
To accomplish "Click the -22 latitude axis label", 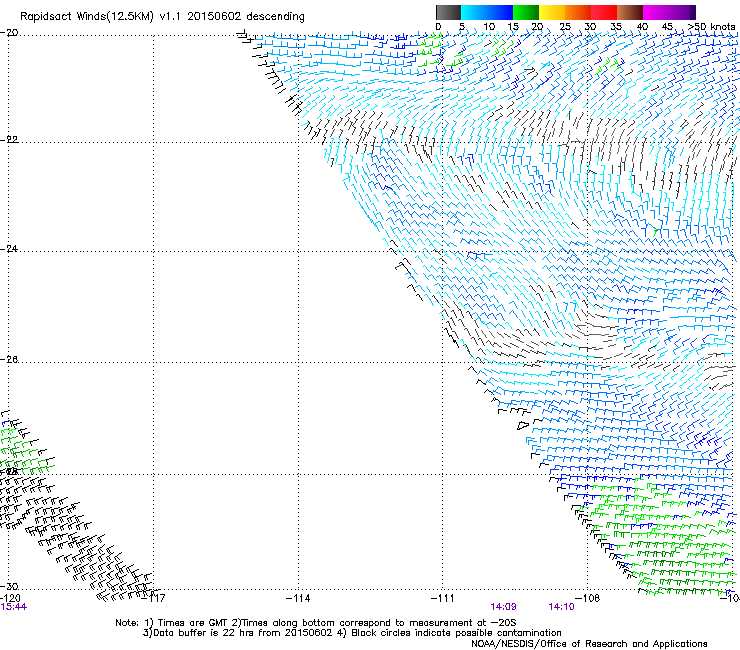I will coord(9,139).
